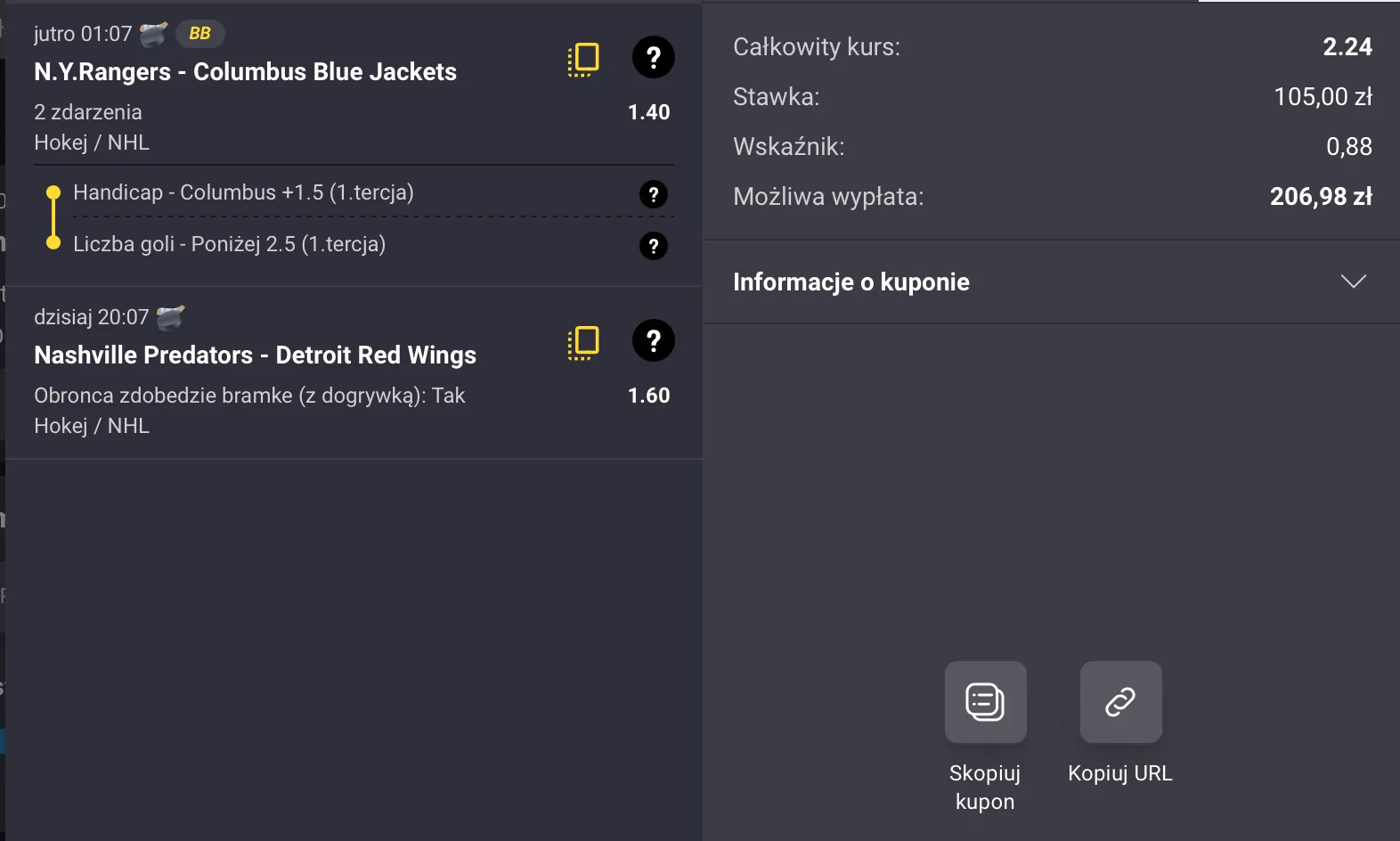Click the Kopiuj URL link icon
This screenshot has width=1400, height=841.
(1120, 702)
